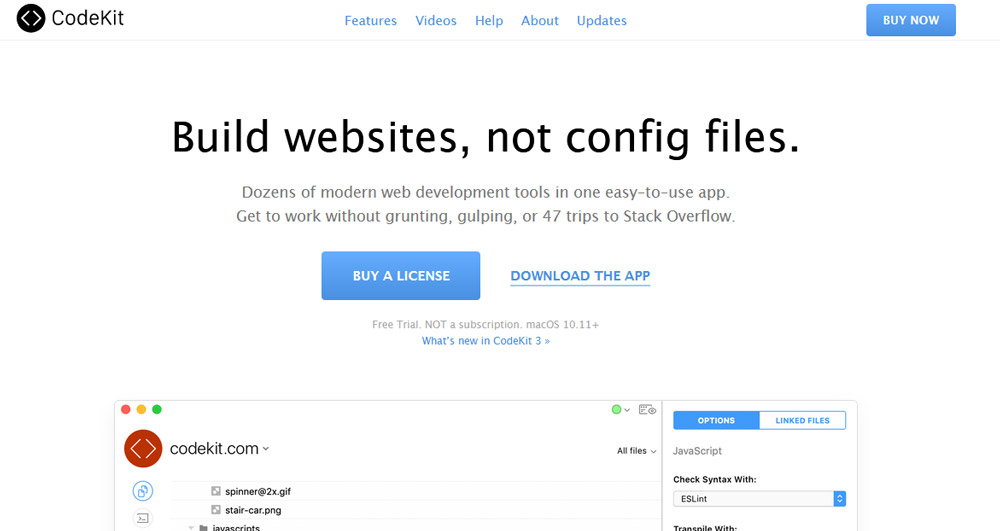Click the Free Trial subscription note
Viewport: 1000px width, 531px height.
tap(485, 324)
